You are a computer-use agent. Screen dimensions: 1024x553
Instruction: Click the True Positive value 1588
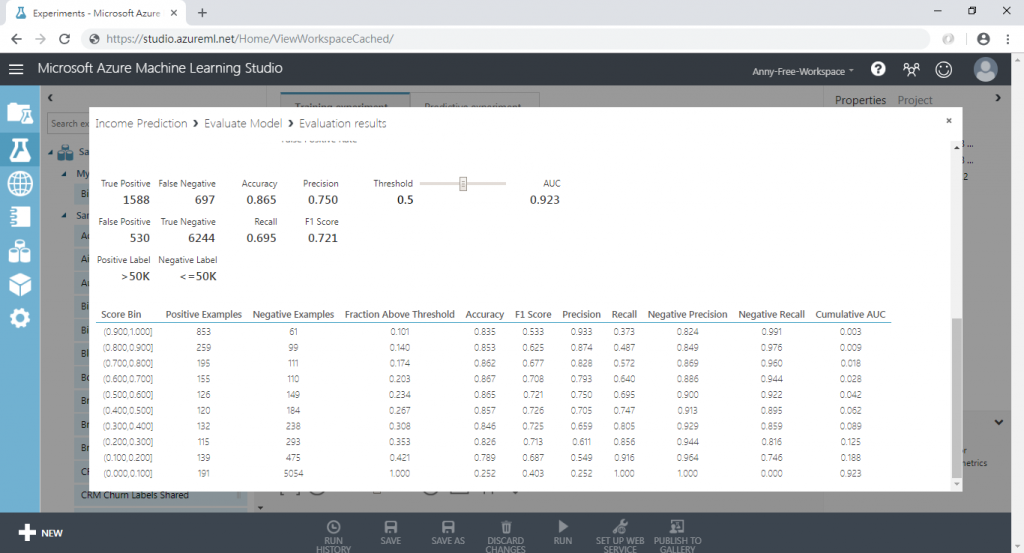pos(136,200)
